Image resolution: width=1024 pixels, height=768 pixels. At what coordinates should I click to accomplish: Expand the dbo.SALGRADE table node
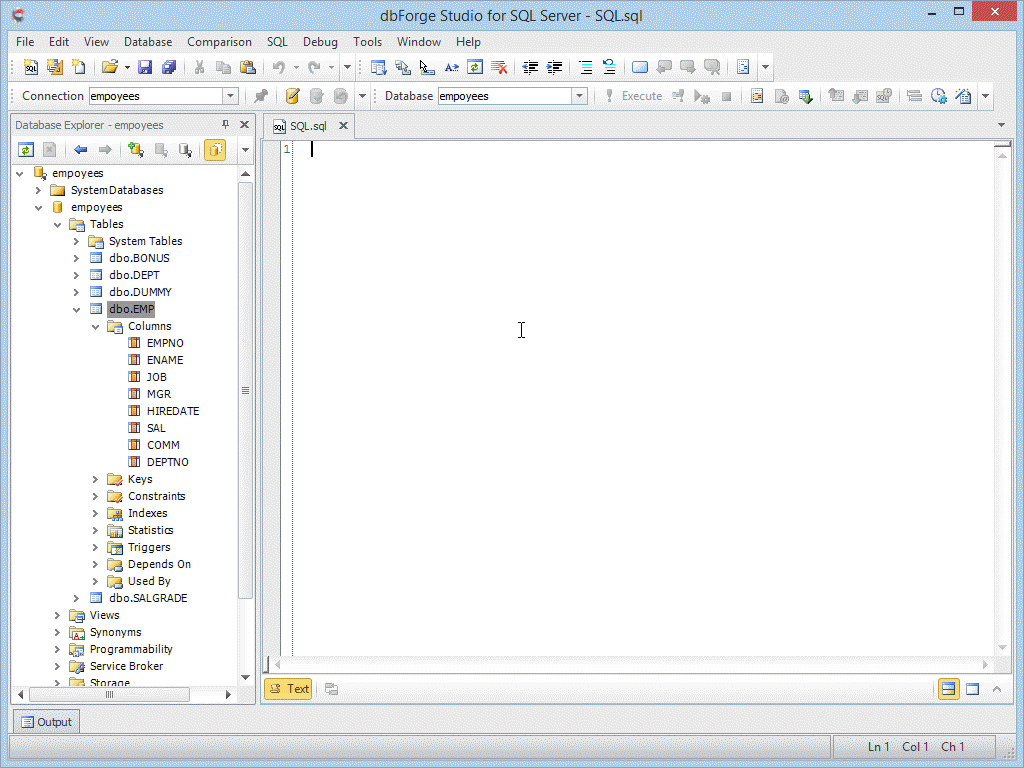click(76, 598)
